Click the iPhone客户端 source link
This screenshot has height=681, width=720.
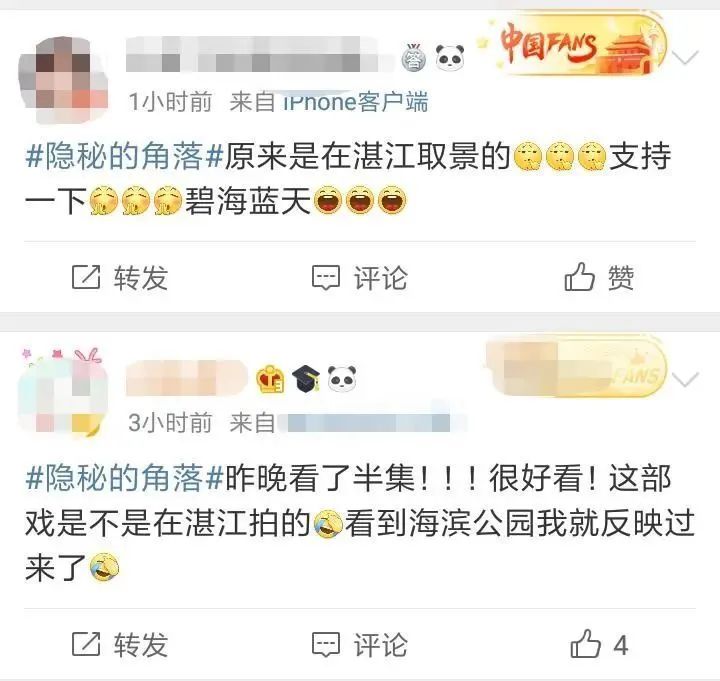tap(355, 102)
